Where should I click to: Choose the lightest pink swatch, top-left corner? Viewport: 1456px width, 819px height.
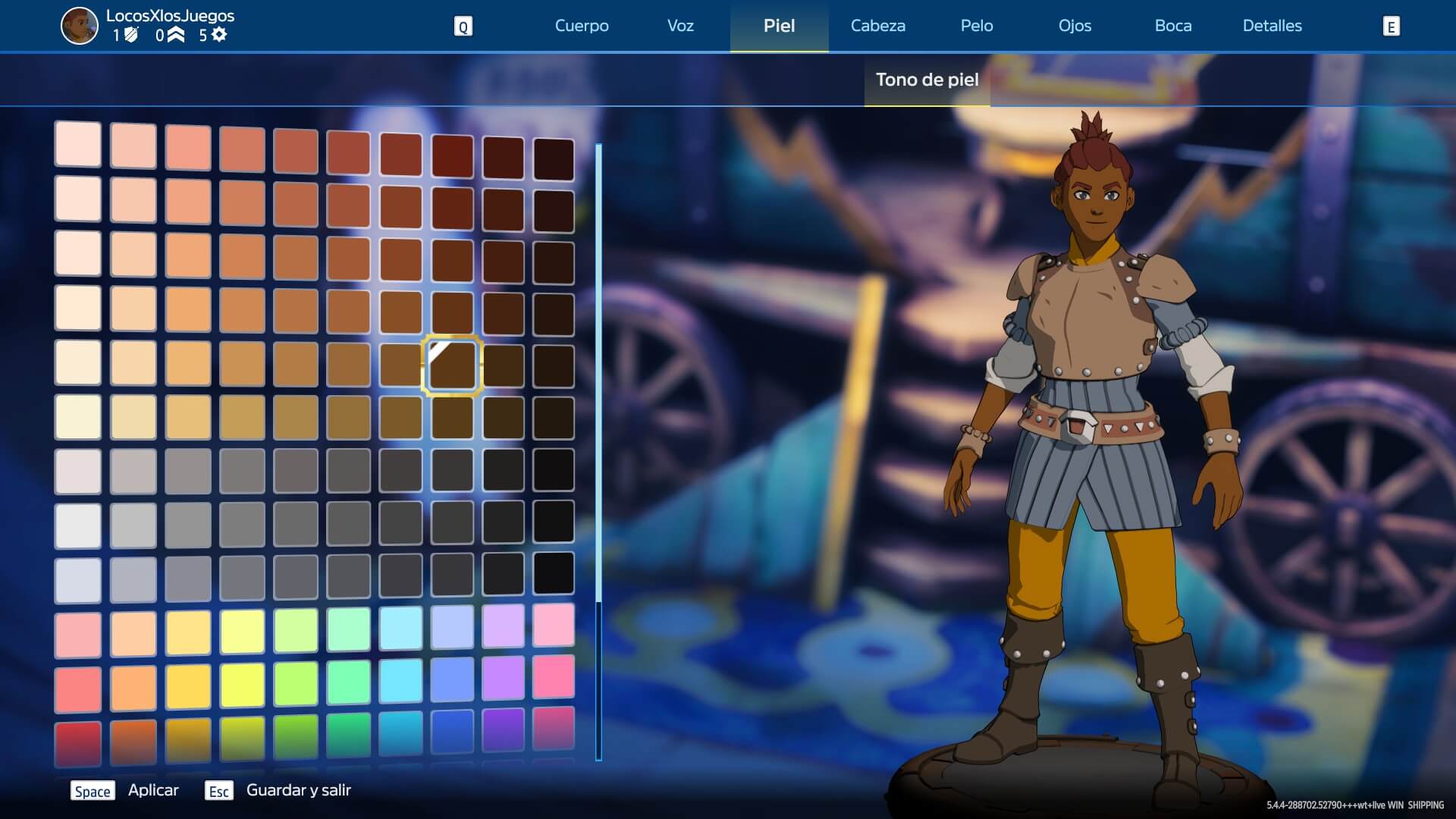[78, 144]
